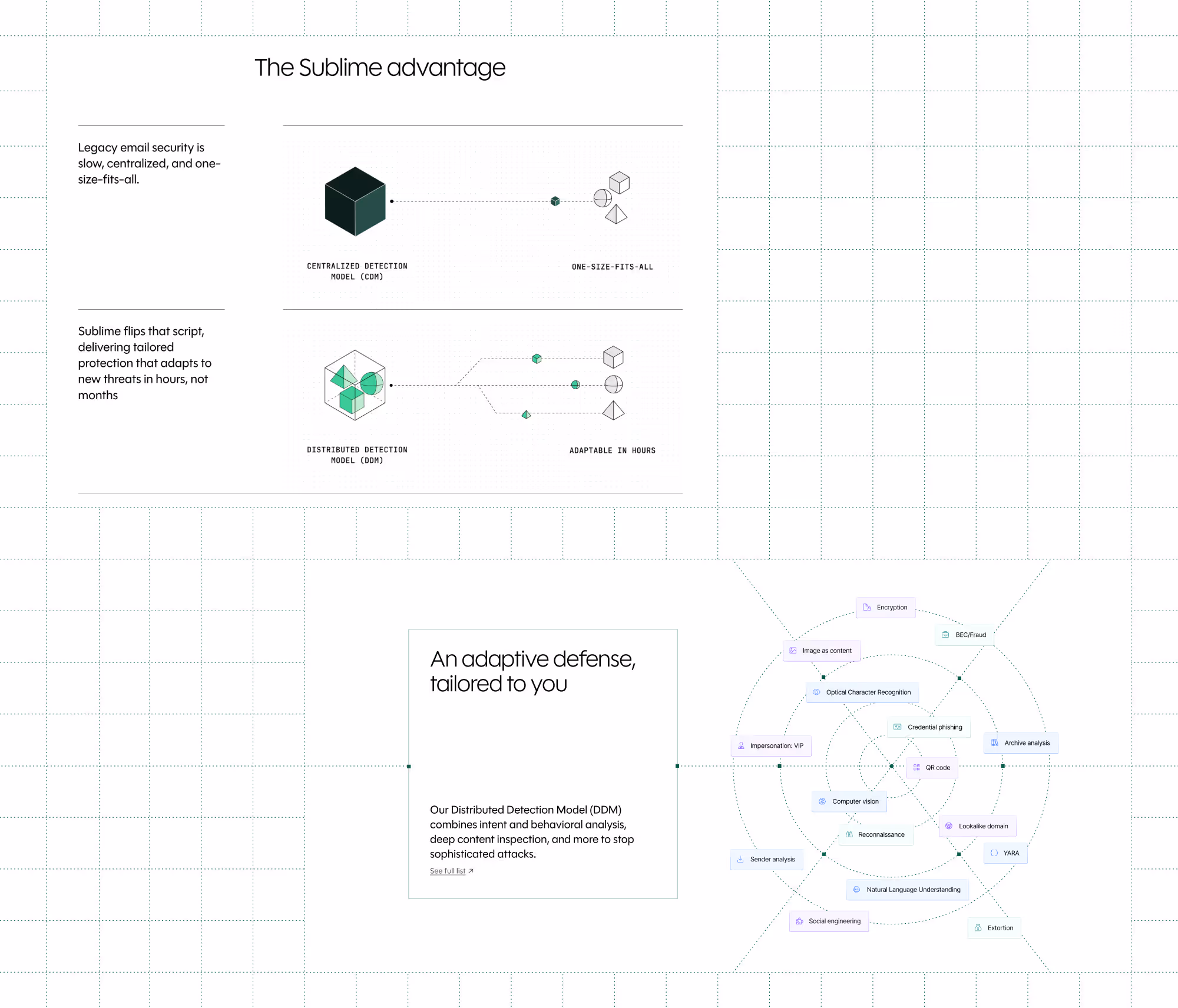Image resolution: width=1178 pixels, height=1008 pixels.
Task: Click the QR code icon
Action: click(916, 767)
